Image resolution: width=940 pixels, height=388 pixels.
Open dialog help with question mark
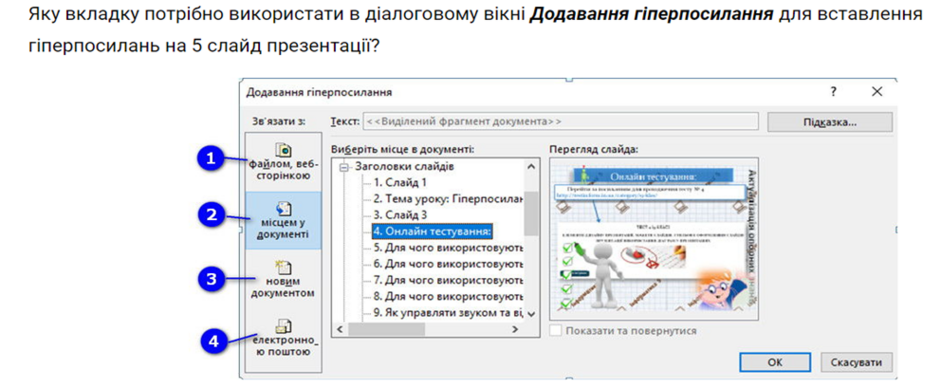833,92
